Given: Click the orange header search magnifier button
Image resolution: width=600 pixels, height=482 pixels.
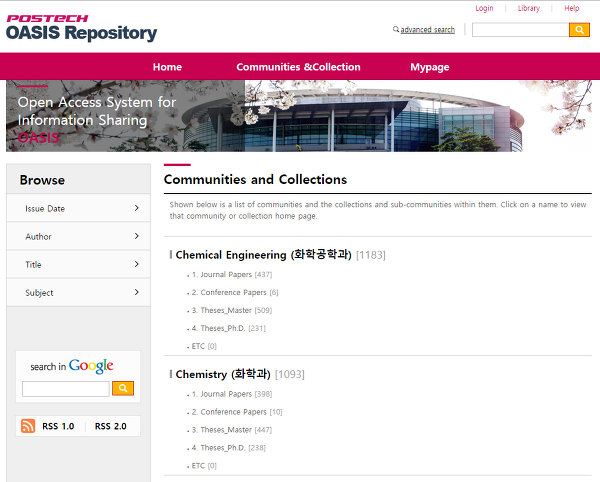Looking at the screenshot, I should [579, 30].
